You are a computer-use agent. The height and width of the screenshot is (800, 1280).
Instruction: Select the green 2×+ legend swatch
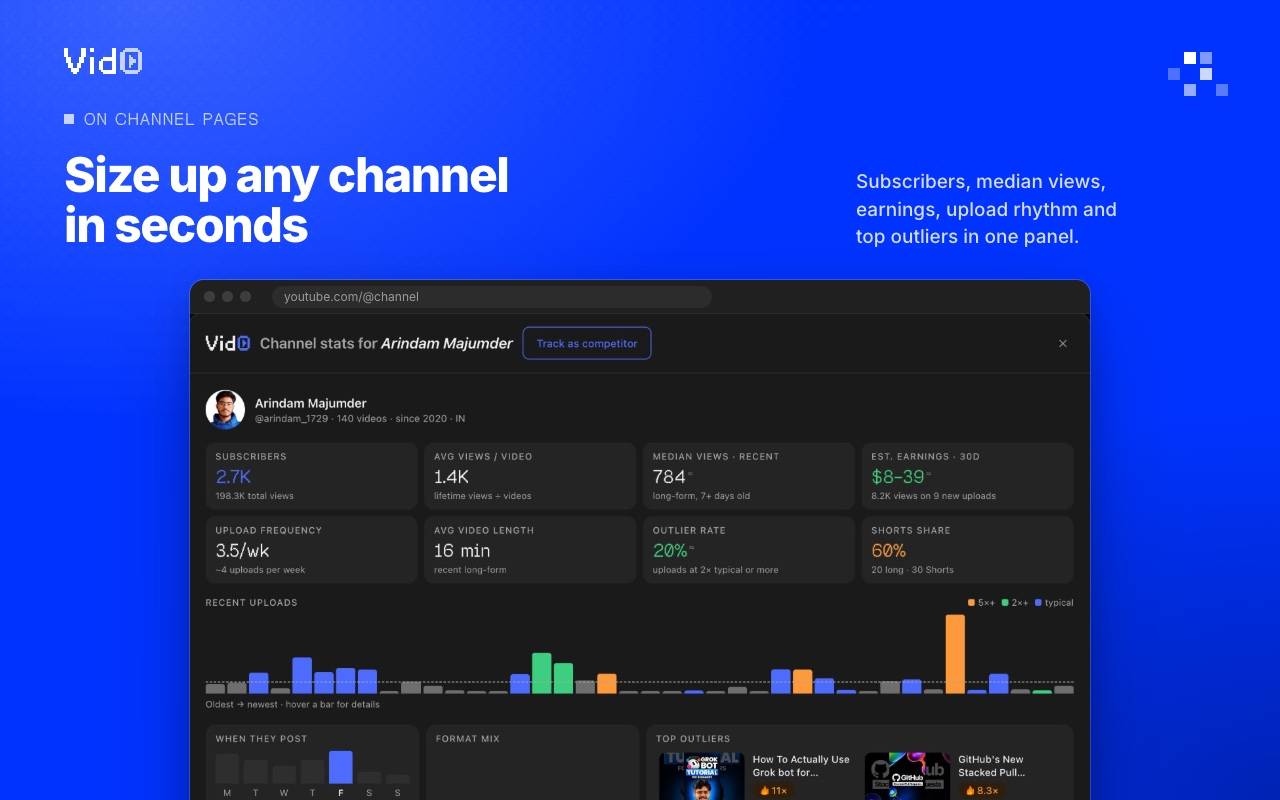click(1005, 603)
